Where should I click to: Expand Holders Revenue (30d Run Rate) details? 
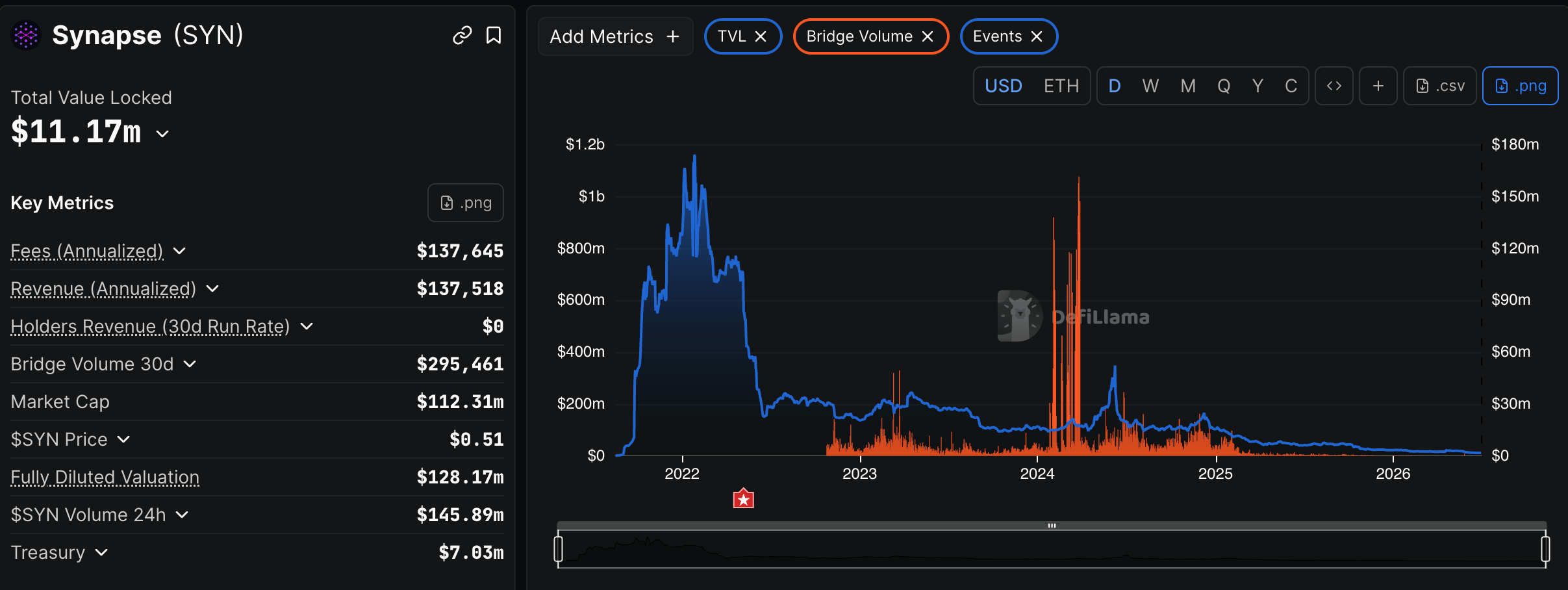coord(307,326)
